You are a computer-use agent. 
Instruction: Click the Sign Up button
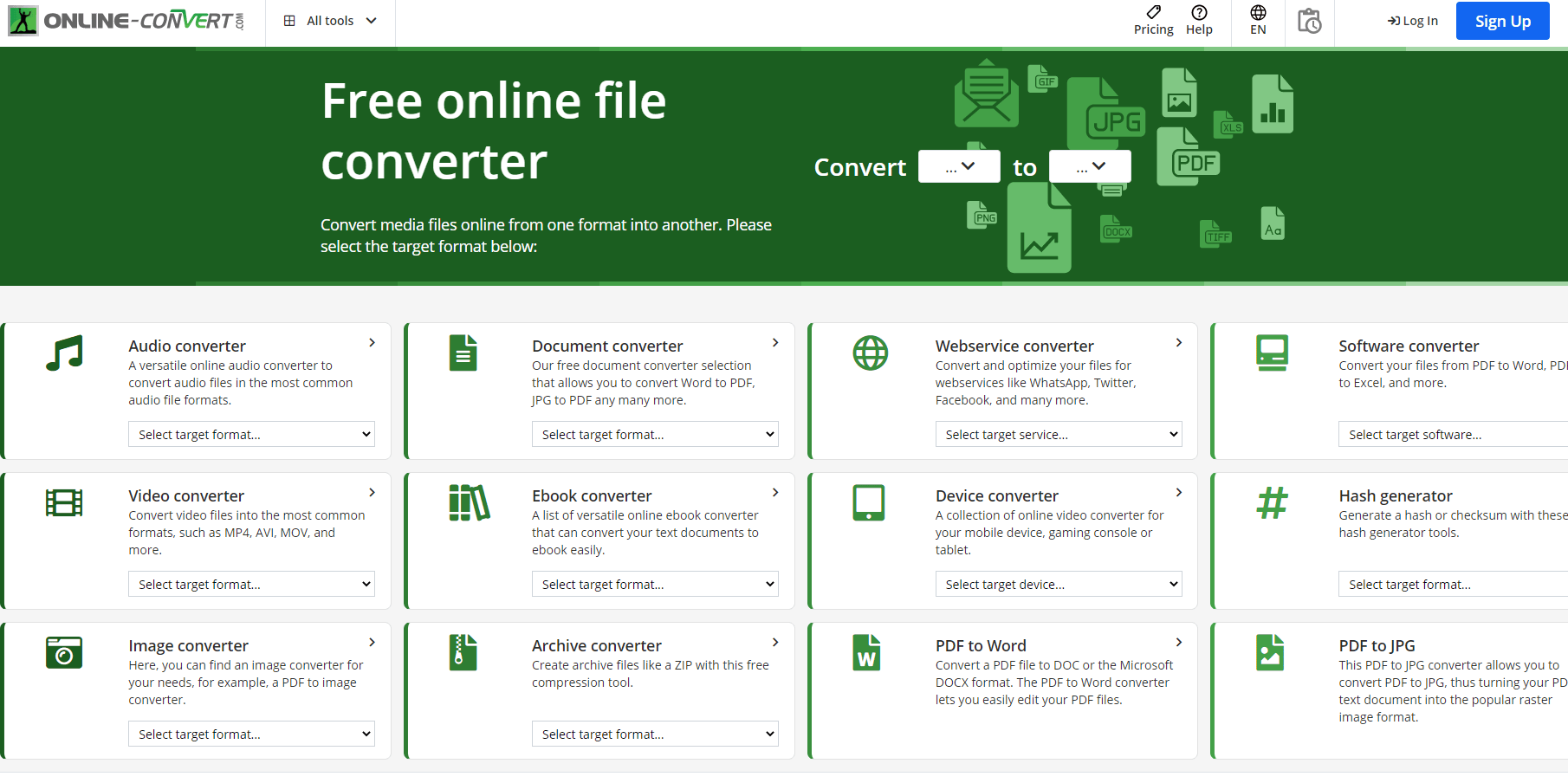(1502, 21)
